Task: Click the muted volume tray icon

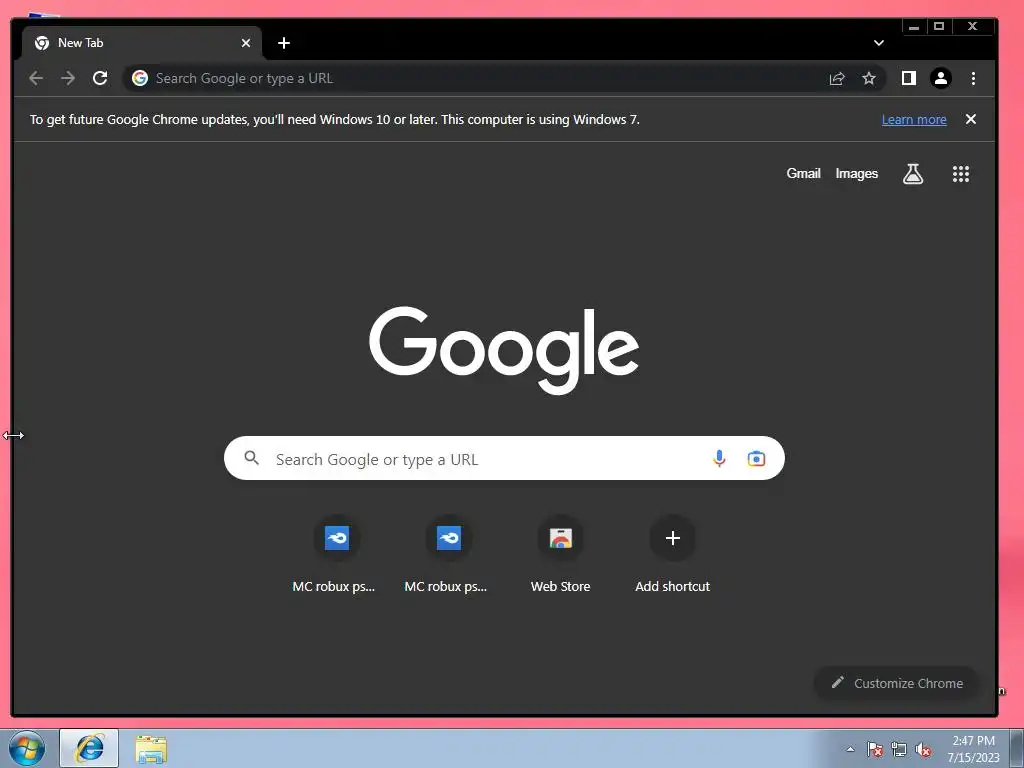Action: pyautogui.click(x=923, y=749)
